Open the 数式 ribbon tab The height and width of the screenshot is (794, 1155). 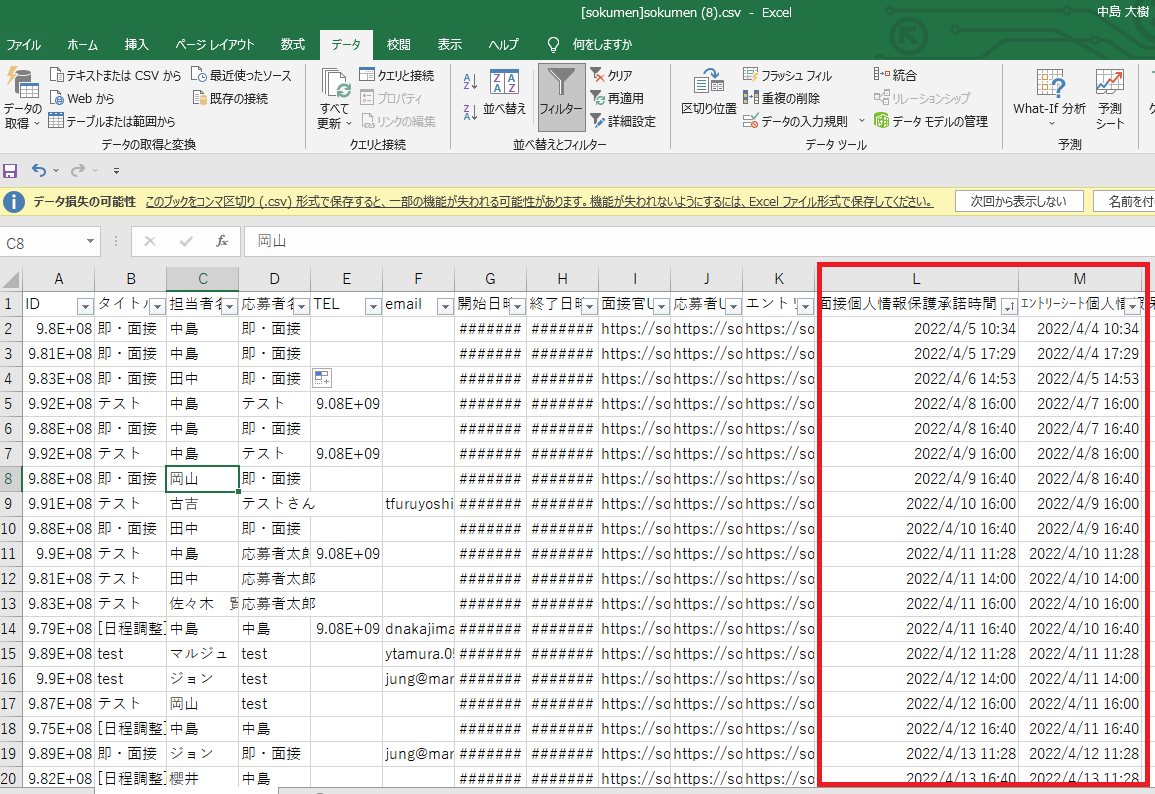pyautogui.click(x=292, y=45)
